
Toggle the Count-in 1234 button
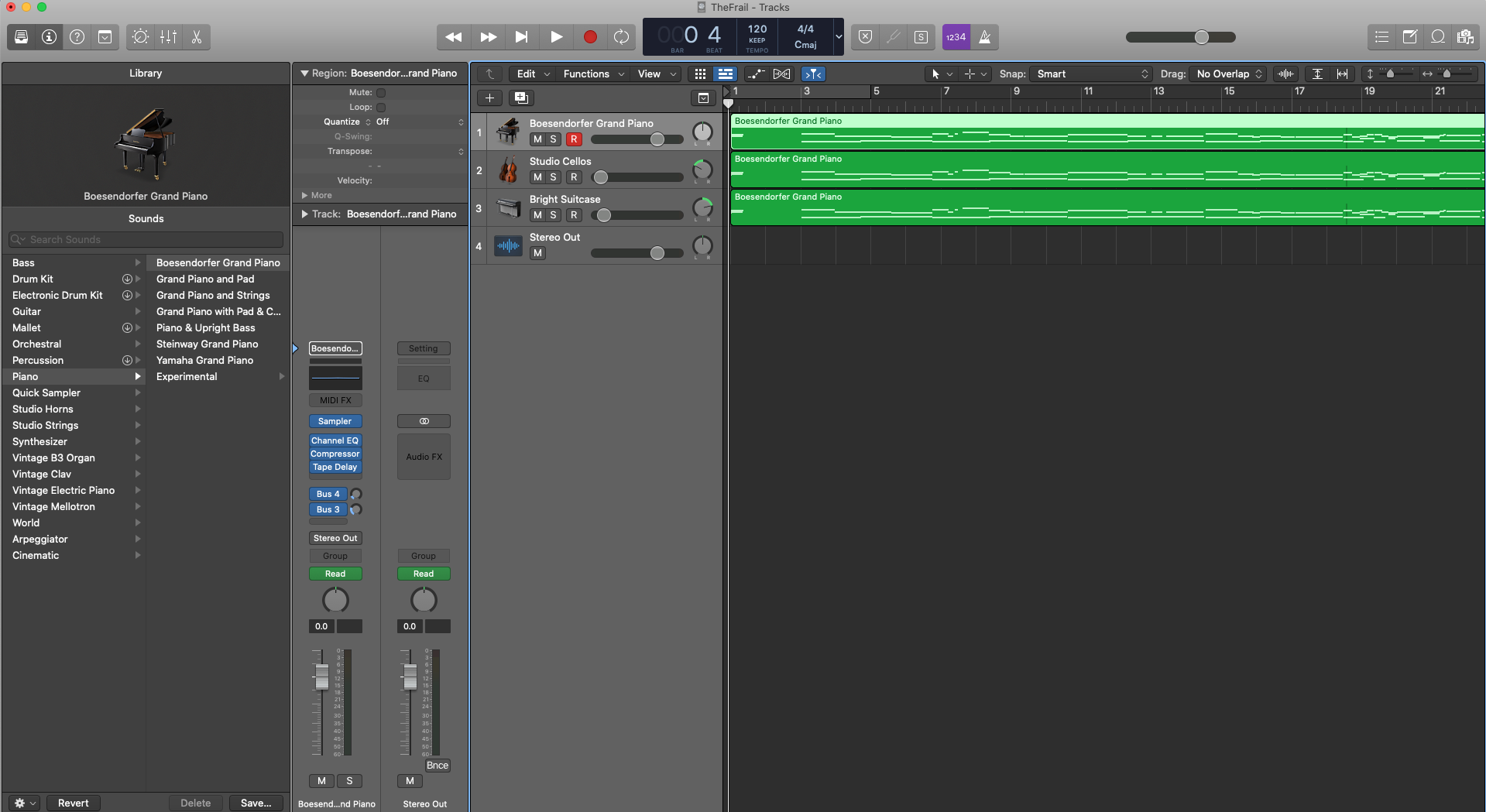[956, 36]
